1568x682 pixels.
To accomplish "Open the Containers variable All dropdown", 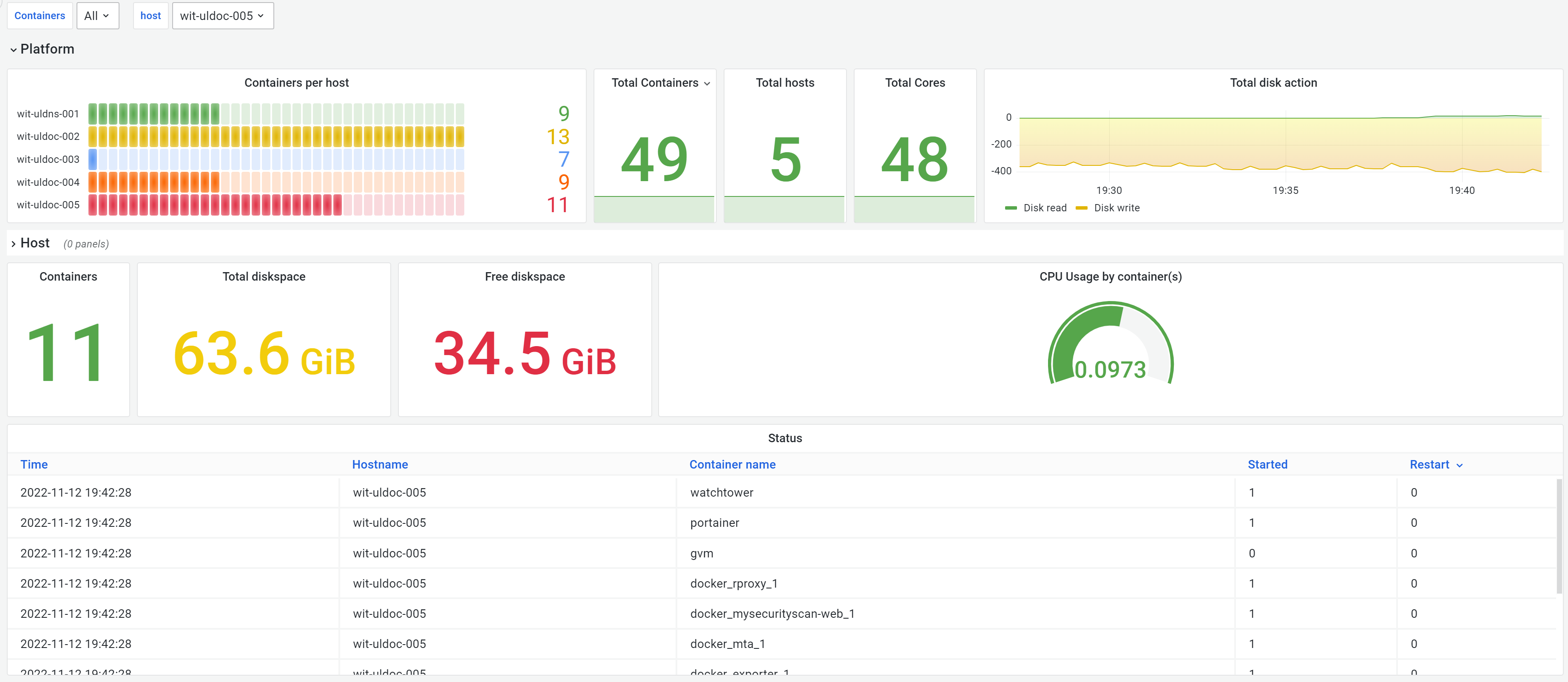I will (x=97, y=16).
